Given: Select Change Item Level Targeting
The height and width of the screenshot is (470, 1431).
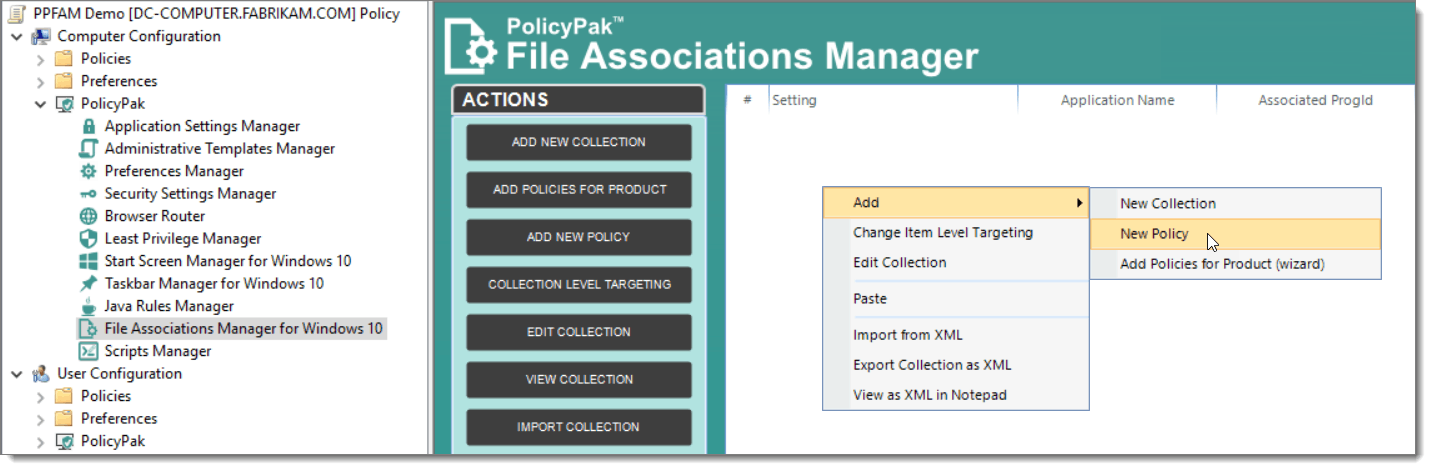Looking at the screenshot, I should [x=955, y=232].
